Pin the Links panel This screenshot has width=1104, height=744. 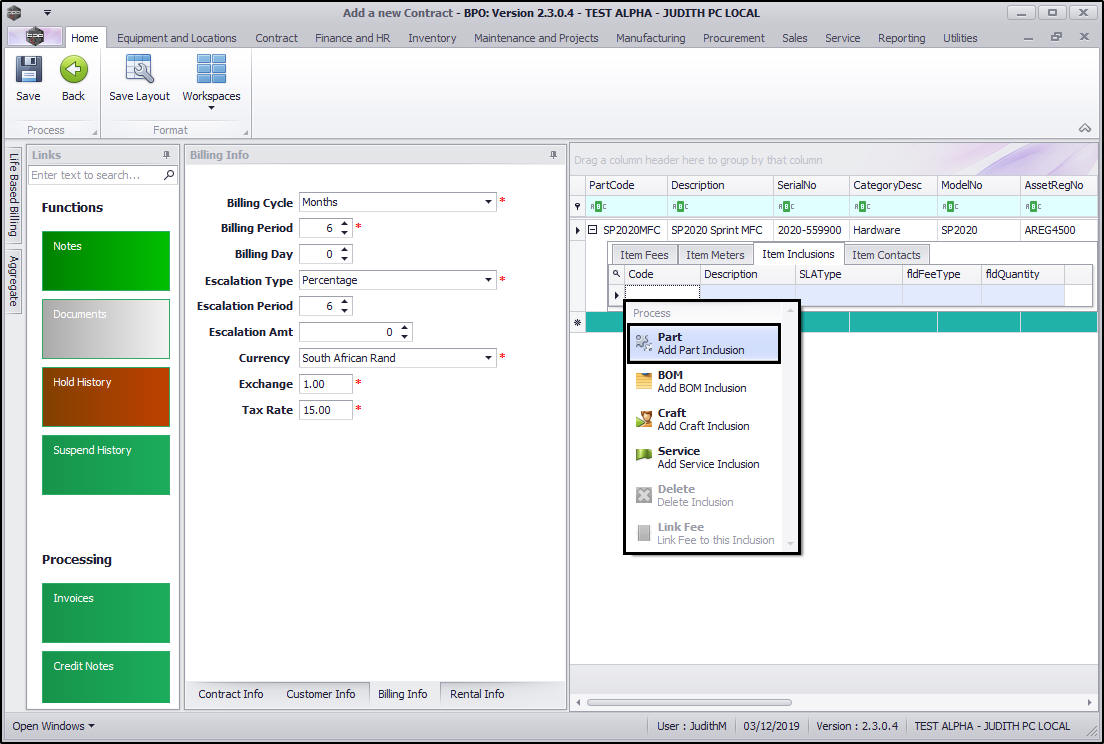(166, 155)
